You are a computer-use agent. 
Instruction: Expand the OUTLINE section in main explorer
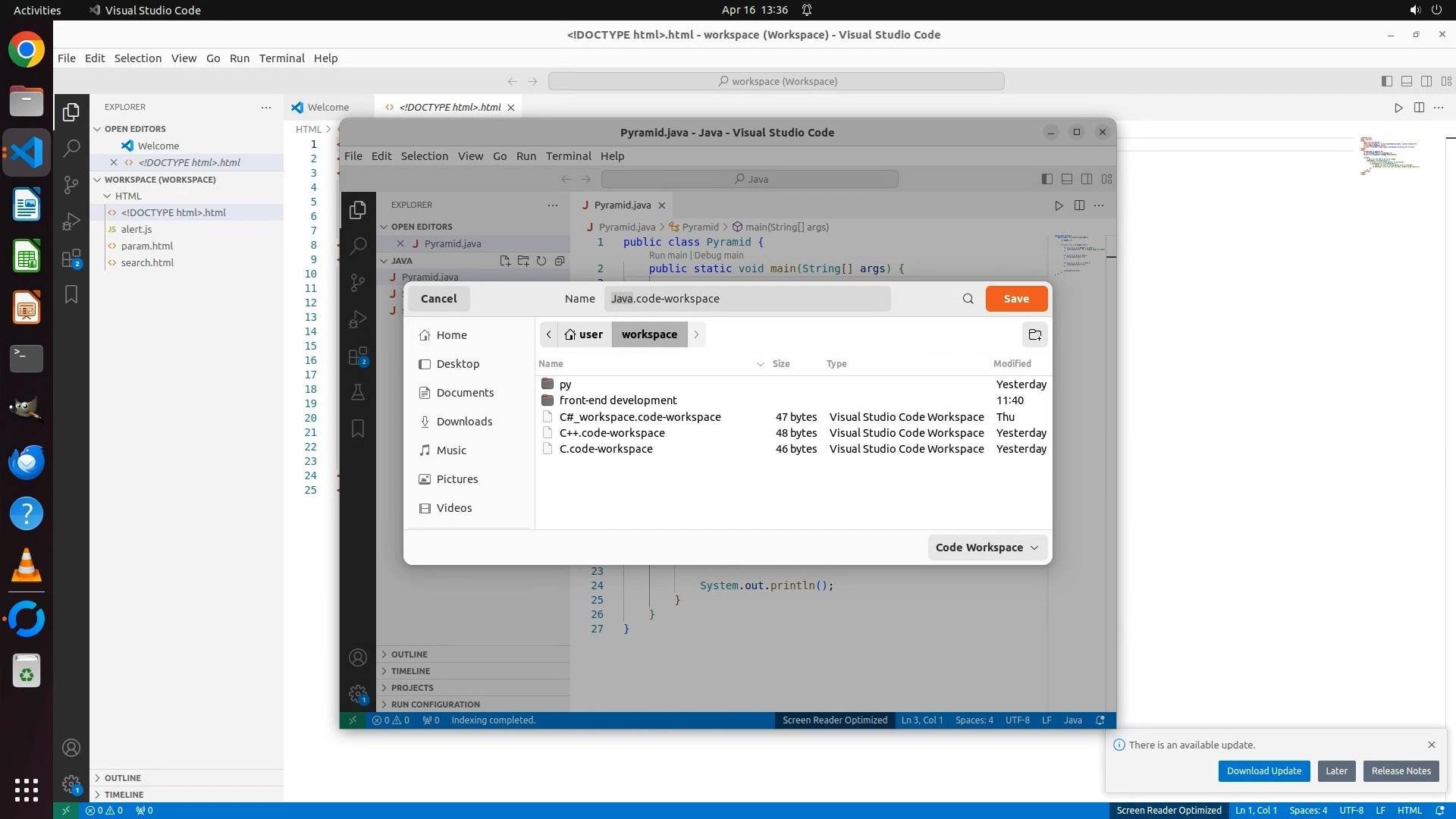coord(122,778)
